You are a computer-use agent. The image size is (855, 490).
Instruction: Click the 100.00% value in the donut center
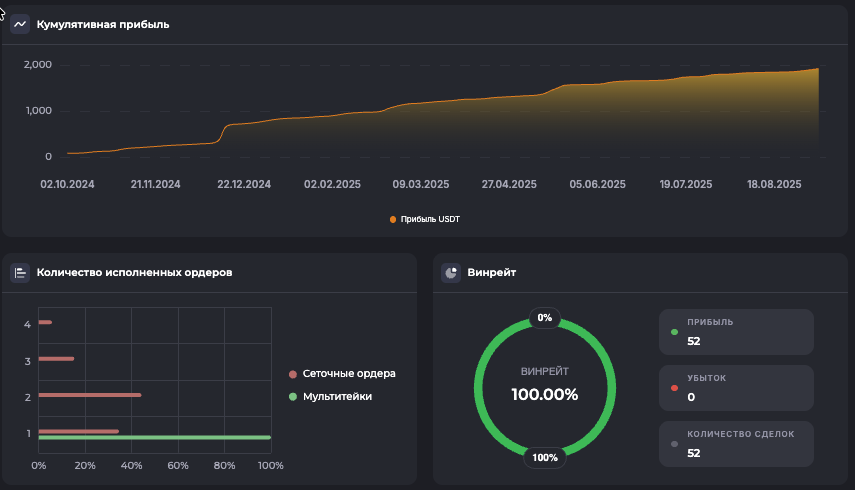(x=545, y=394)
